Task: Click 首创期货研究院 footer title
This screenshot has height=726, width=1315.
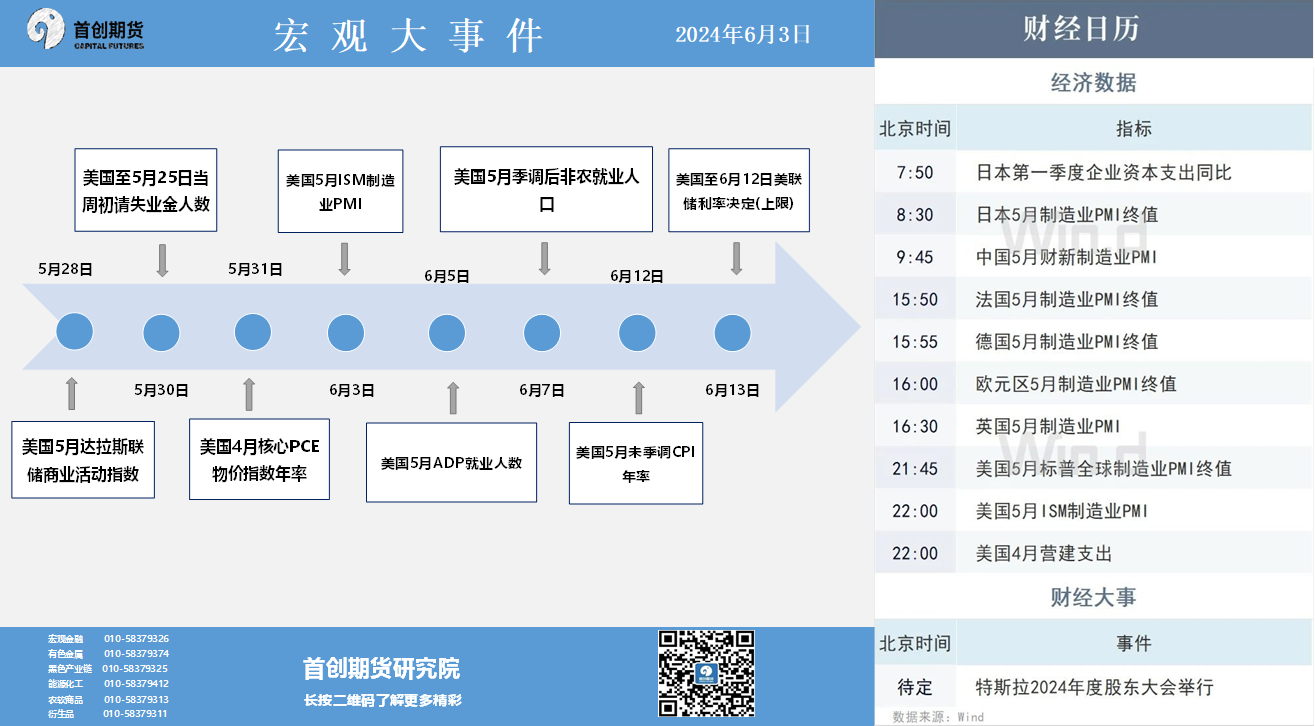Action: (381, 669)
